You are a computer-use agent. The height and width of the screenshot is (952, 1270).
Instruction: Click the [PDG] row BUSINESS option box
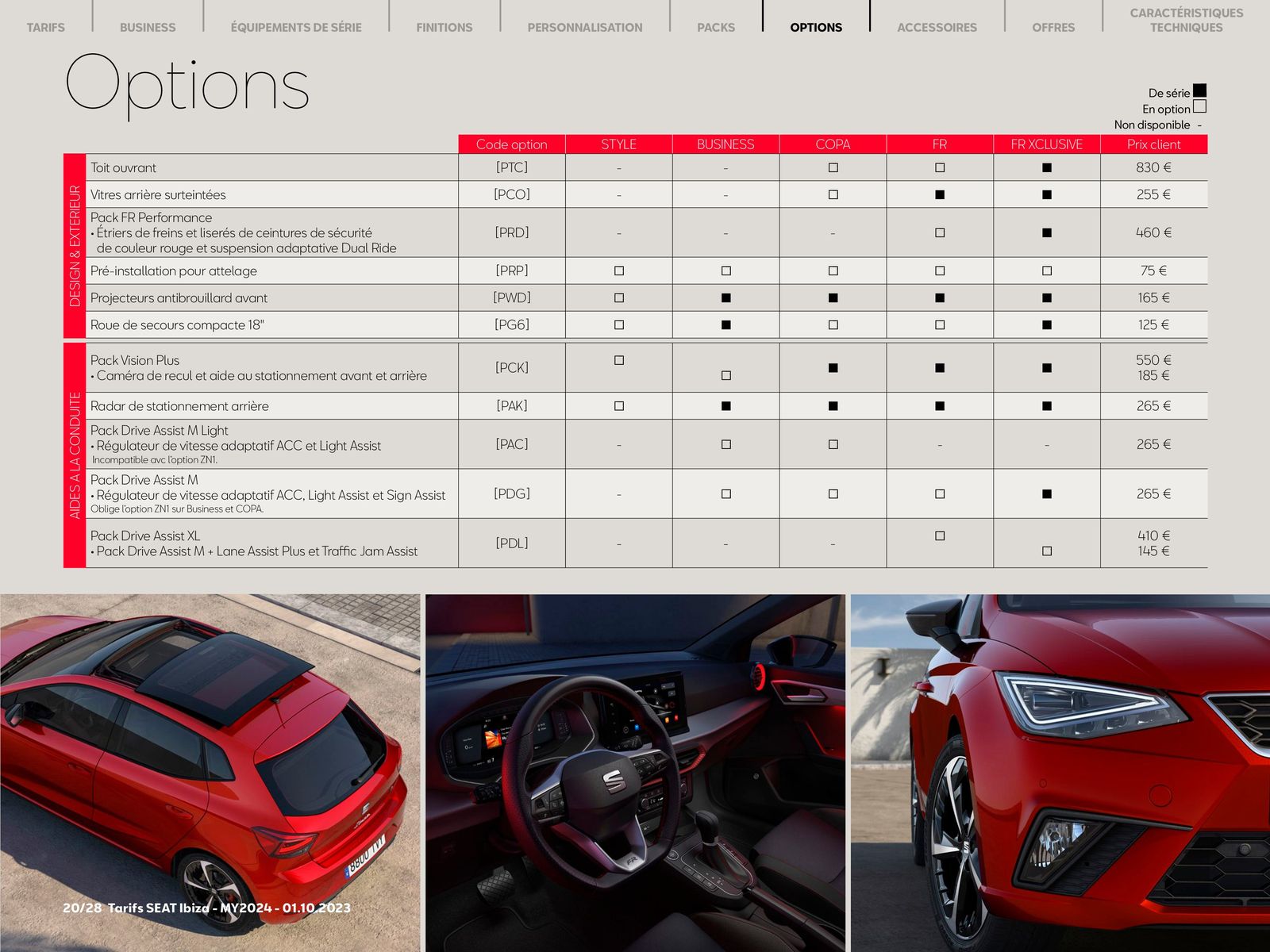tap(725, 493)
